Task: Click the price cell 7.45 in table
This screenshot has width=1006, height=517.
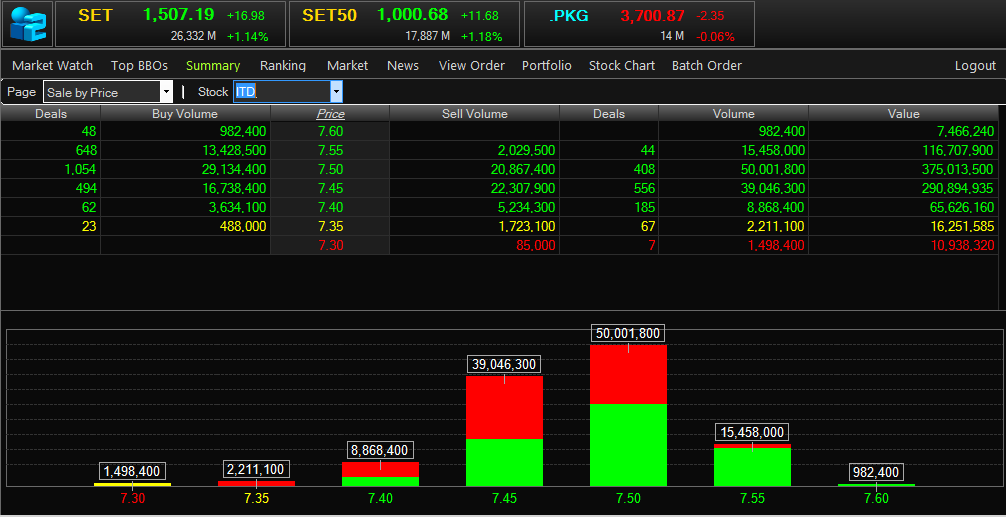Action: point(330,189)
